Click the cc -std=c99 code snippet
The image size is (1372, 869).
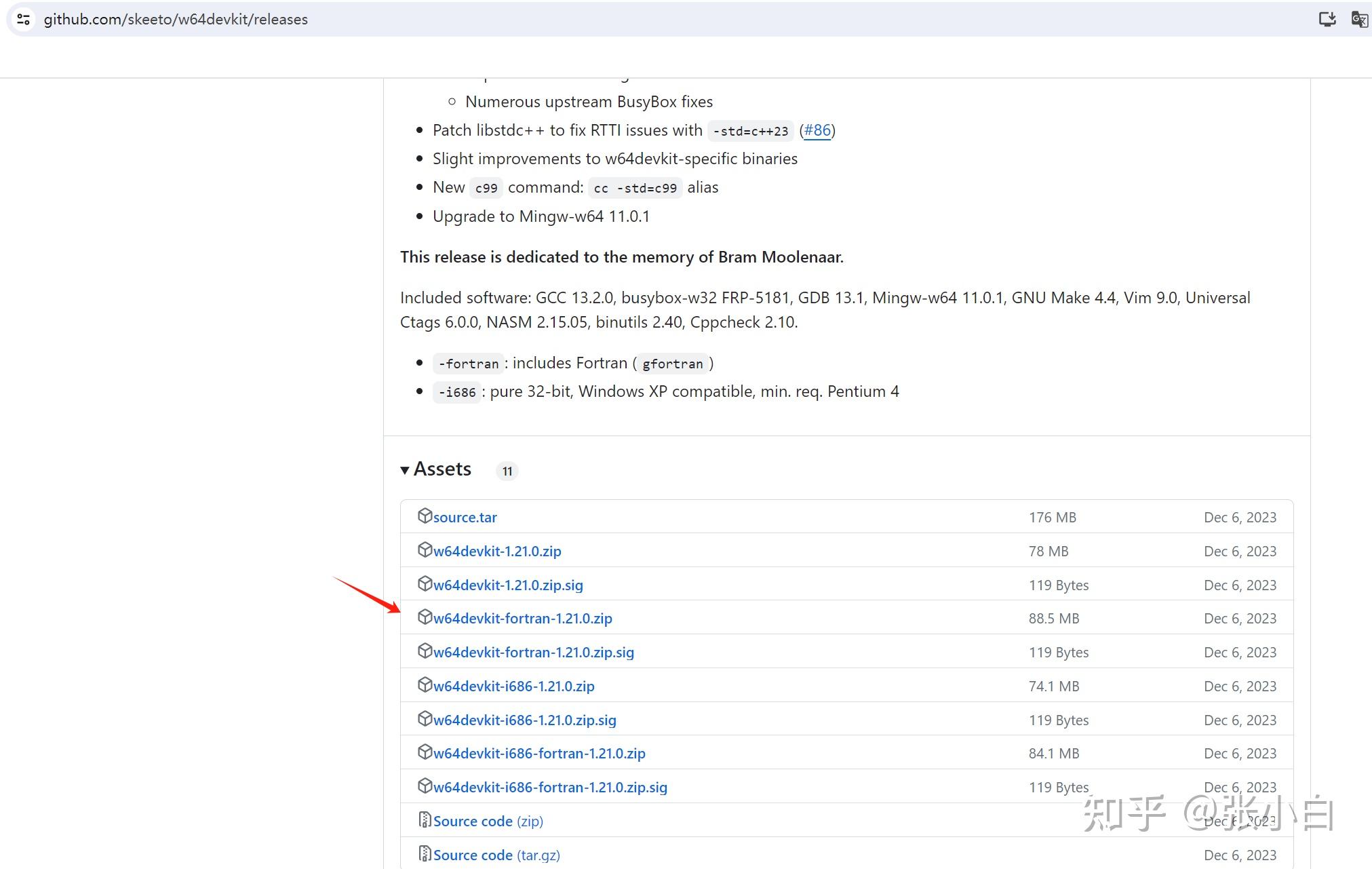635,188
